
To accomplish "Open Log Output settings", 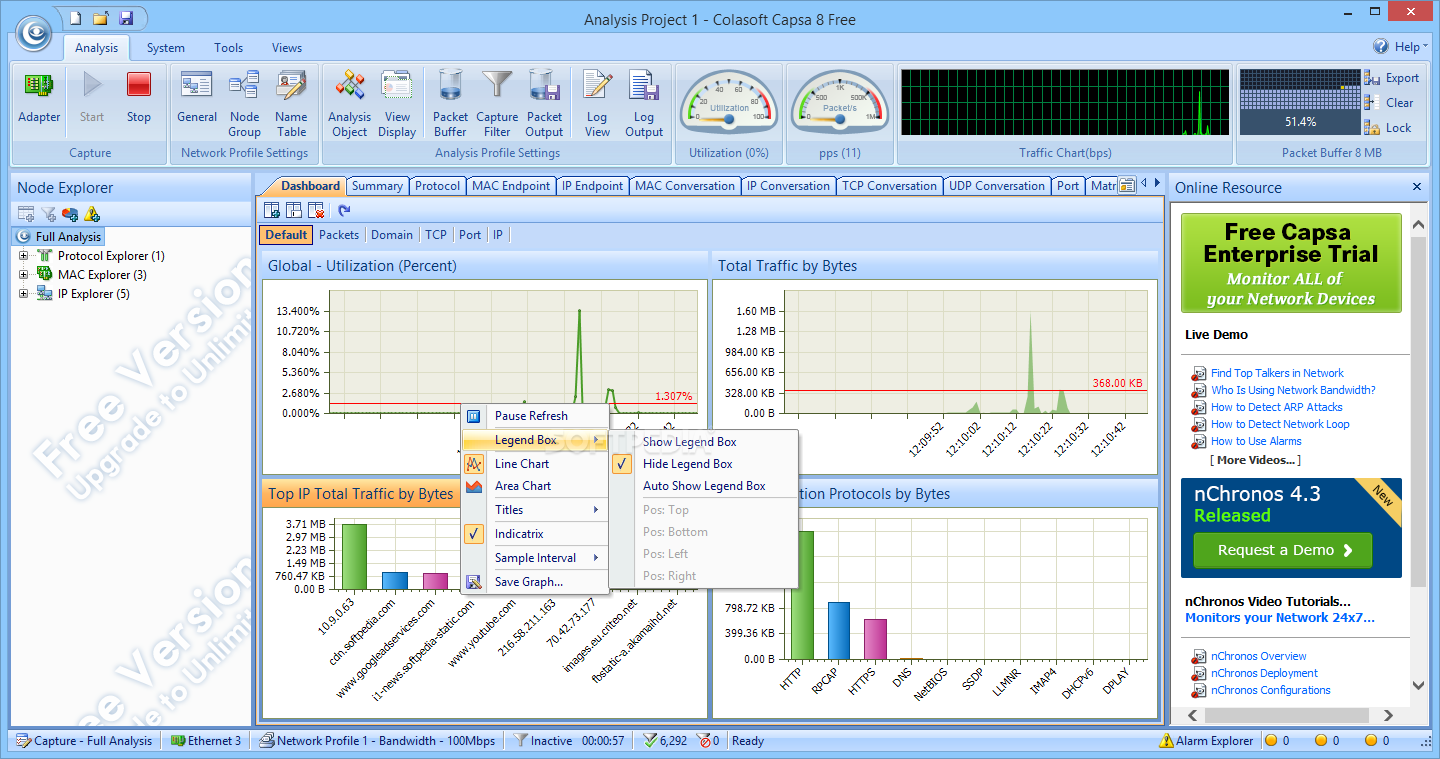I will (644, 104).
